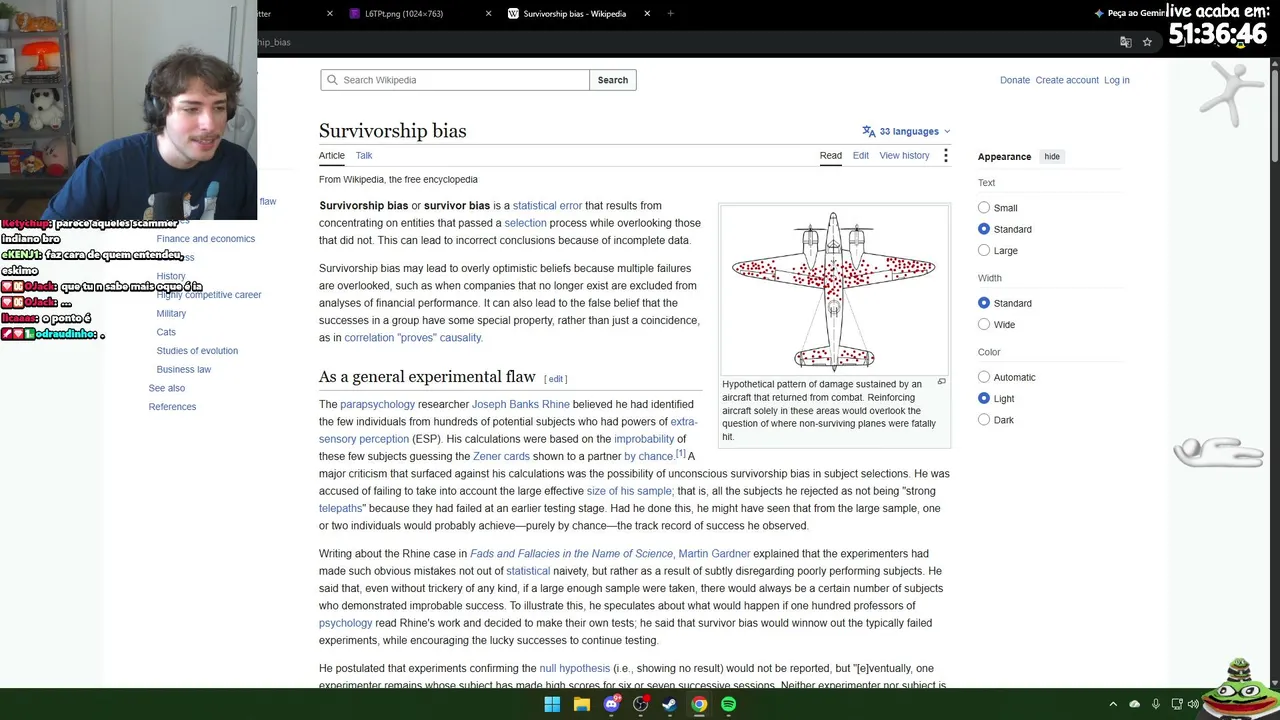This screenshot has height=720, width=1280.
Task: Click the Peça ao Gemini sparkle button
Action: pos(1129,13)
